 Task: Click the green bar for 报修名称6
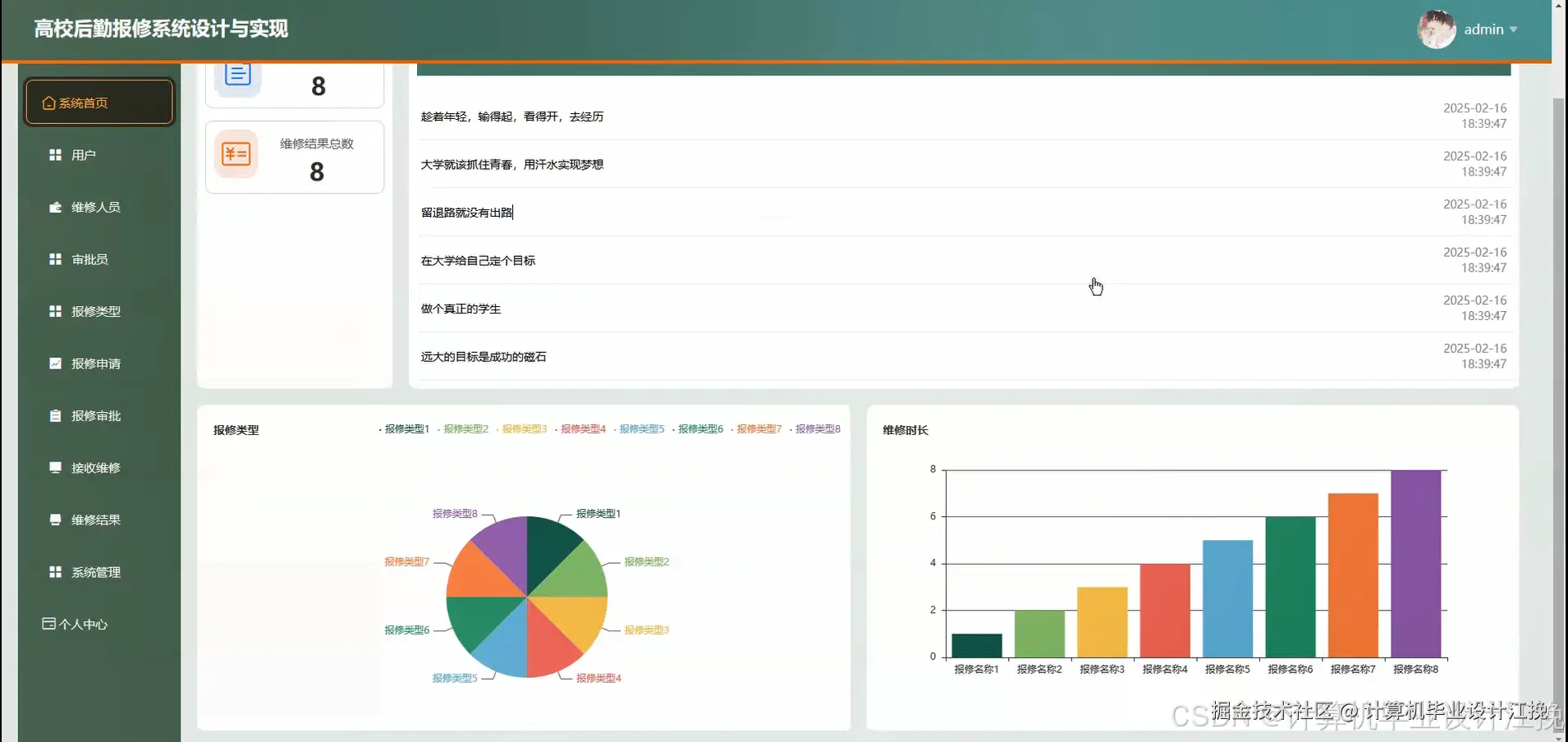(1291, 588)
